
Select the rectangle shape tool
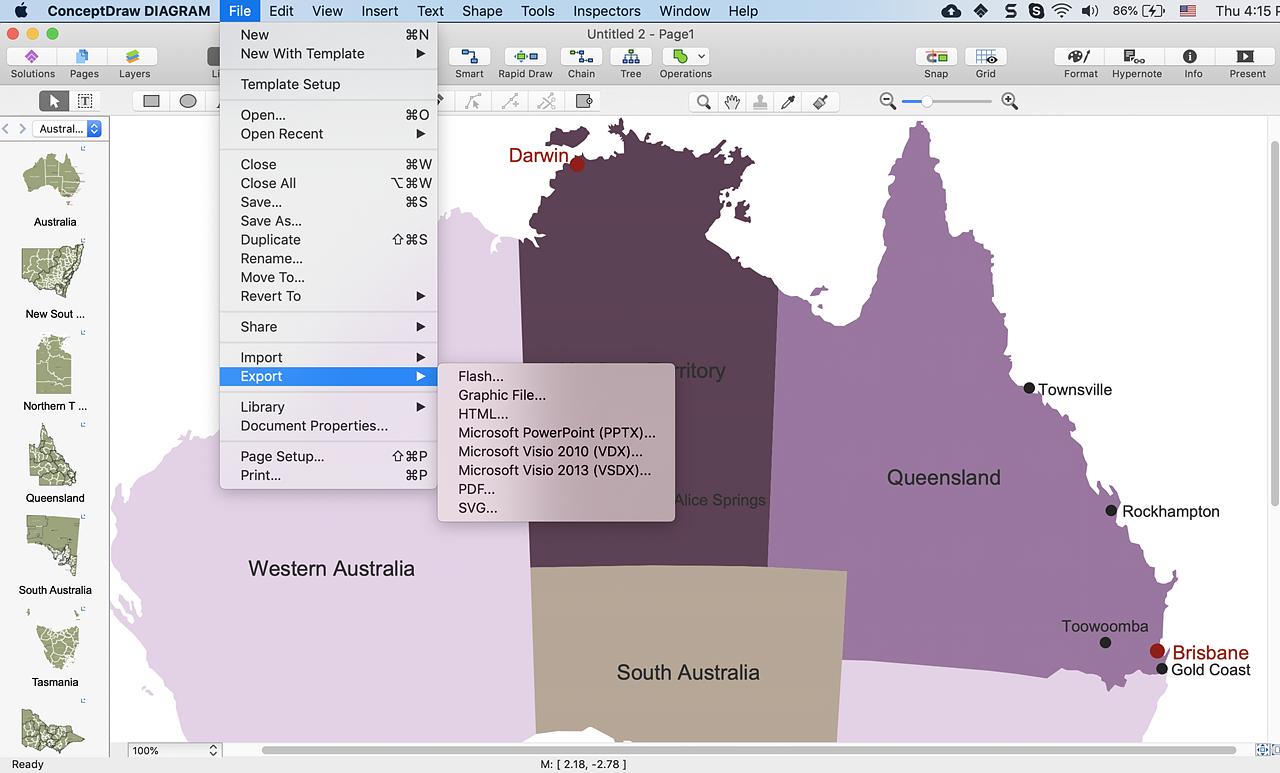(x=151, y=101)
